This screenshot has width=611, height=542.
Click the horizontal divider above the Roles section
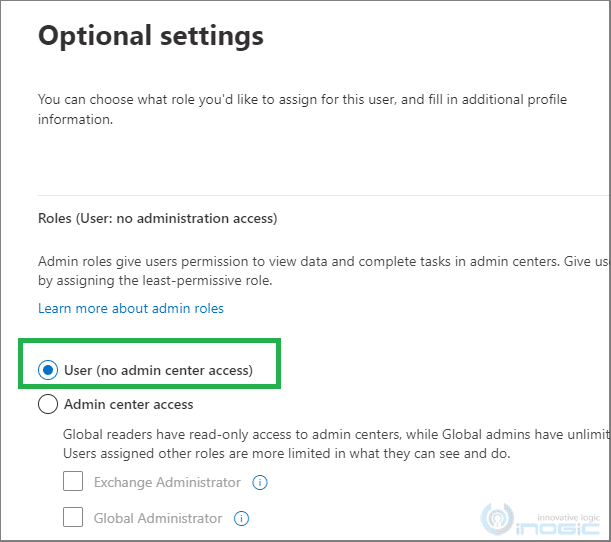coord(324,195)
